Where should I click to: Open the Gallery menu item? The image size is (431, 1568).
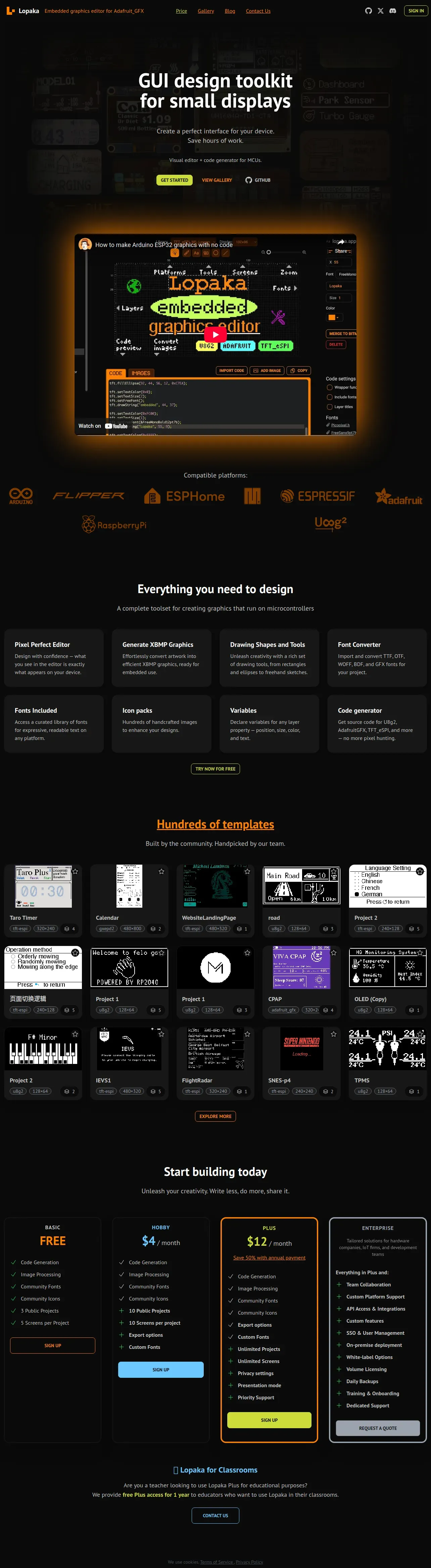[206, 11]
